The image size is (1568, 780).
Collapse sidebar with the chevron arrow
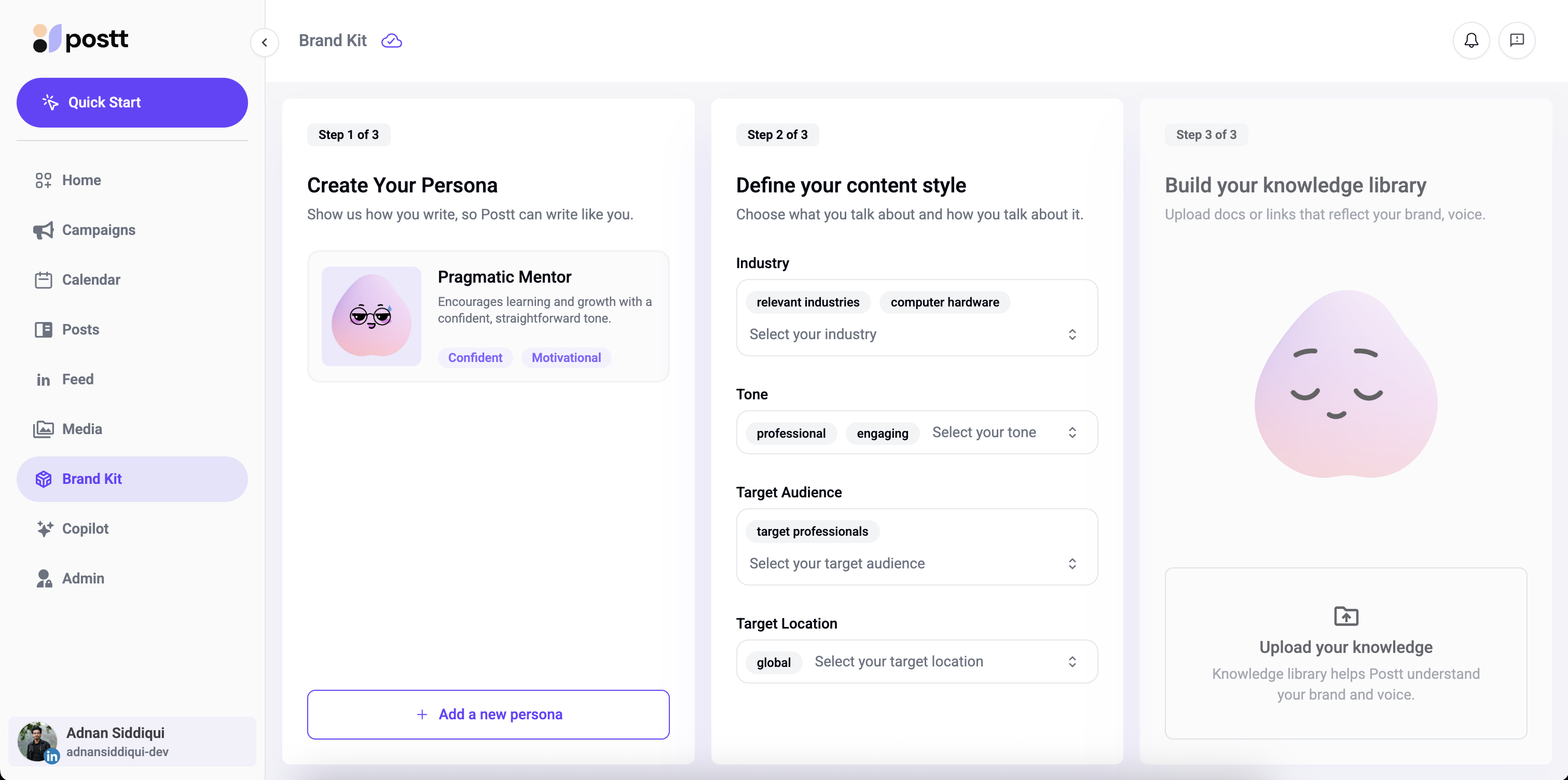point(264,43)
